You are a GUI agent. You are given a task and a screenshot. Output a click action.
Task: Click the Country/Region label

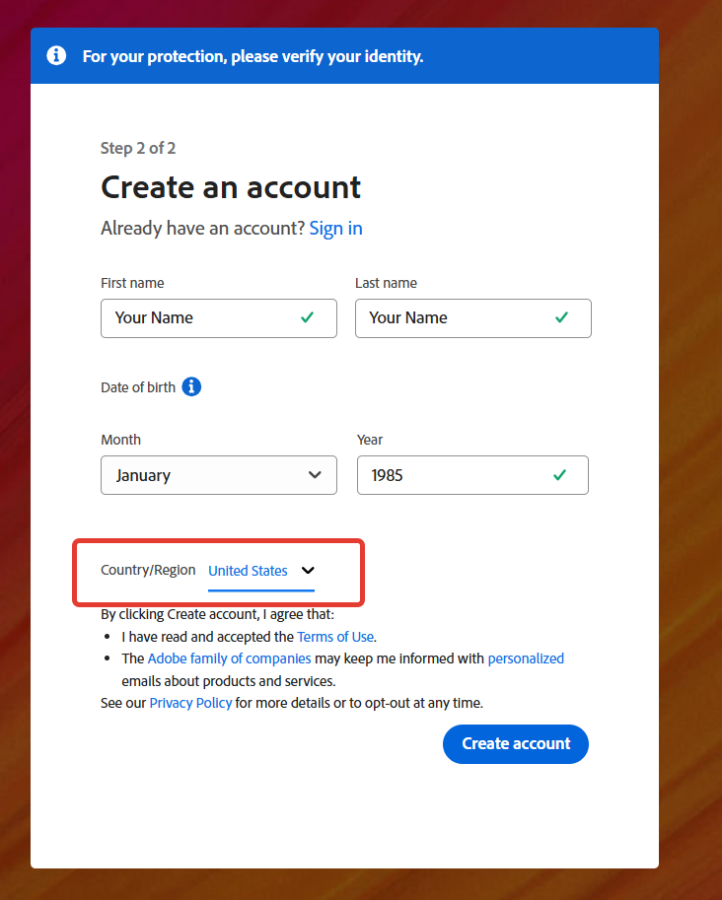(148, 570)
